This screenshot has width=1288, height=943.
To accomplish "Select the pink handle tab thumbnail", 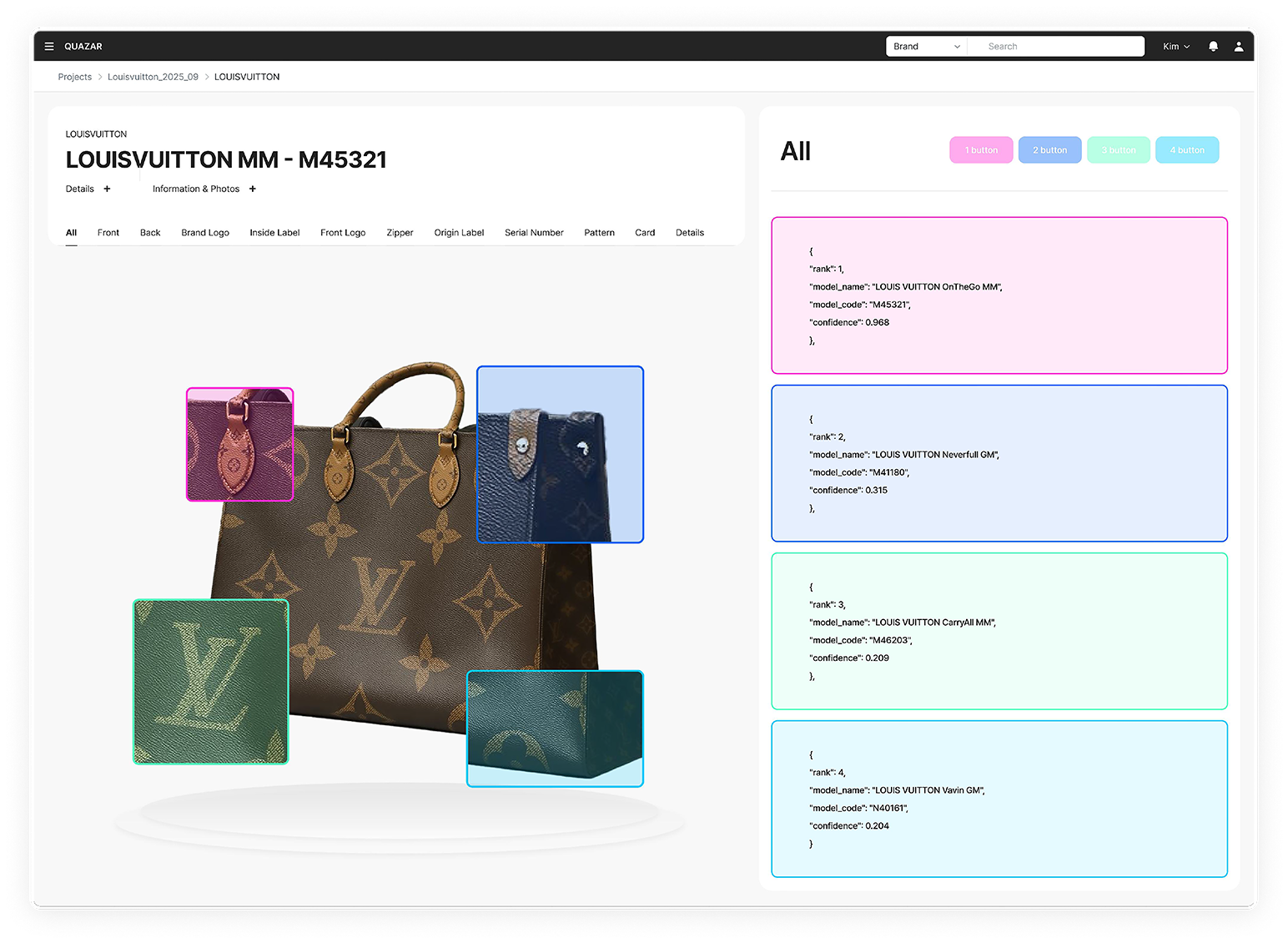I will coord(240,444).
